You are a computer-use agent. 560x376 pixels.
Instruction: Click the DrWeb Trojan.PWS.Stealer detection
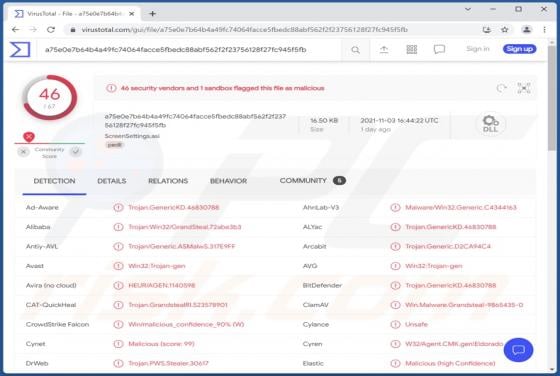coord(168,363)
